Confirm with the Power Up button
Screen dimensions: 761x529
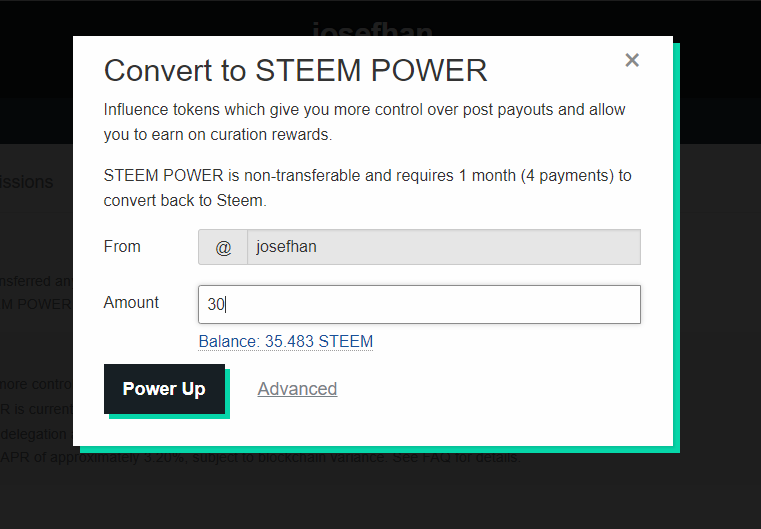pos(165,389)
